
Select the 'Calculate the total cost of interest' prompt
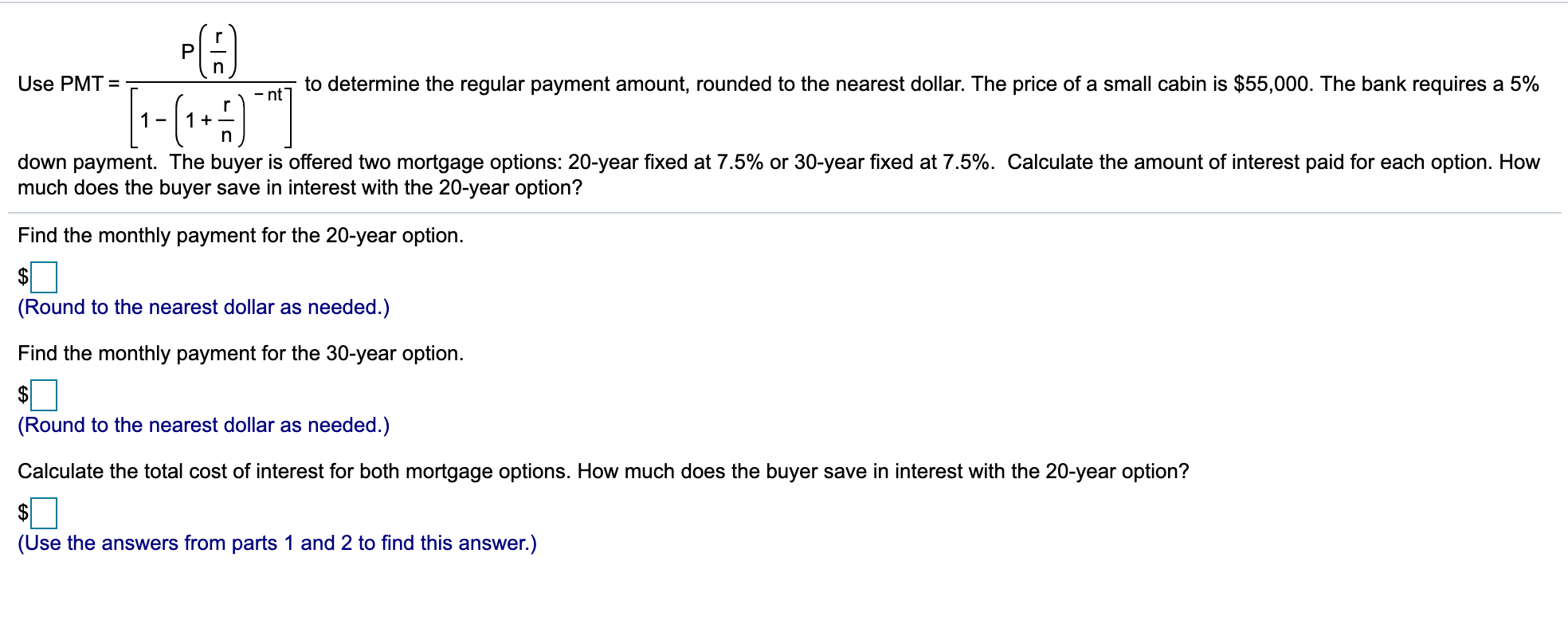603,471
